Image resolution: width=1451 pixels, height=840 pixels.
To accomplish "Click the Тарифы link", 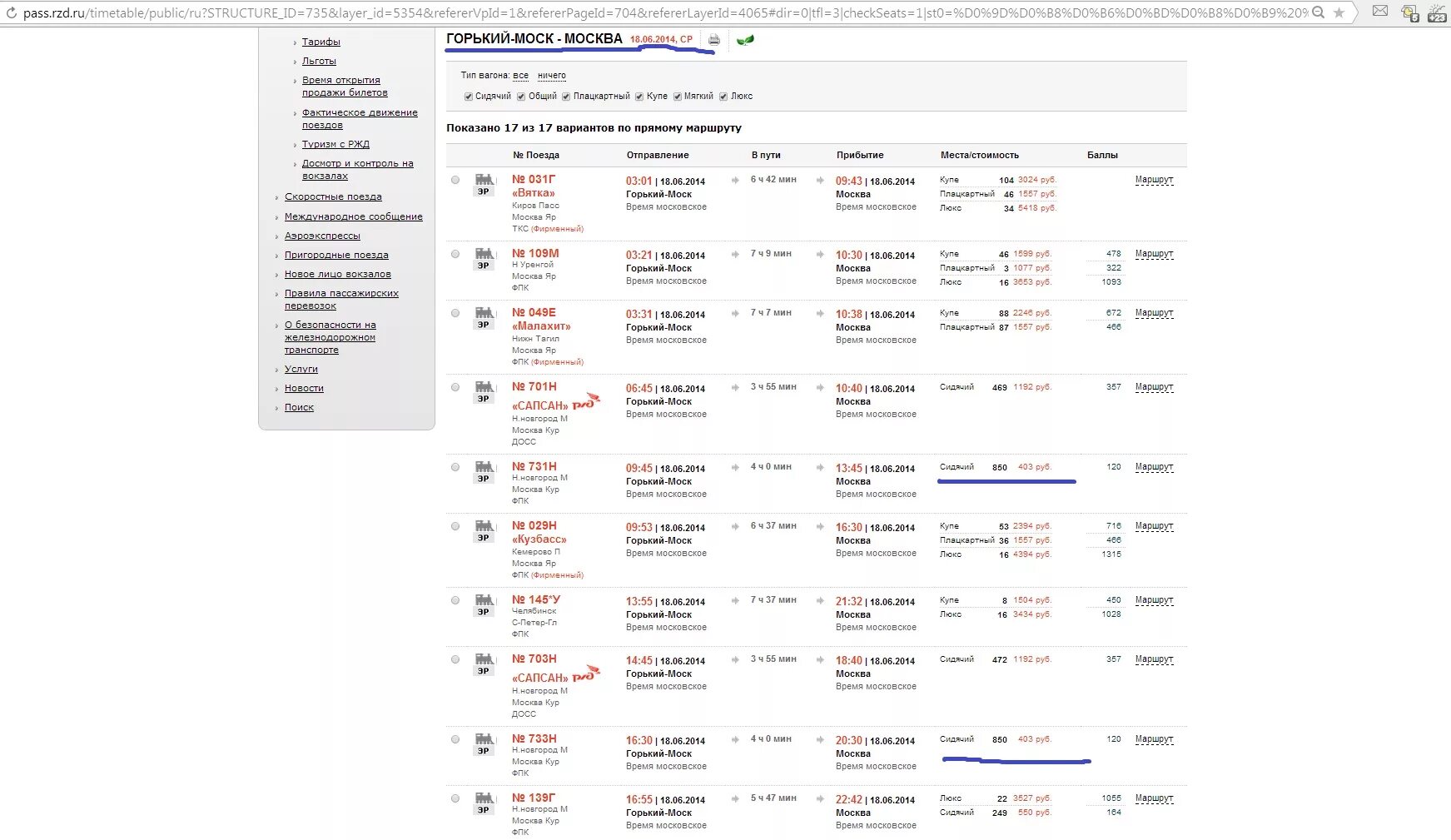I will click(321, 42).
